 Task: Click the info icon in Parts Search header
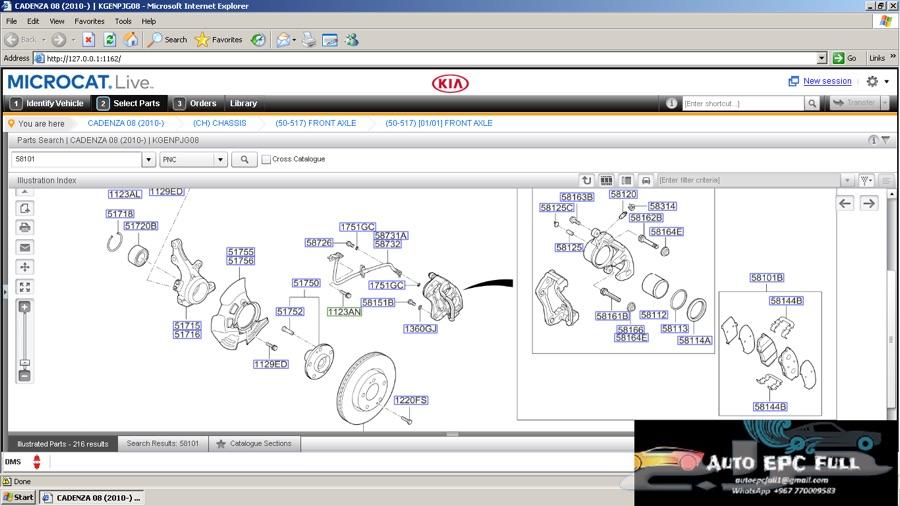872,140
